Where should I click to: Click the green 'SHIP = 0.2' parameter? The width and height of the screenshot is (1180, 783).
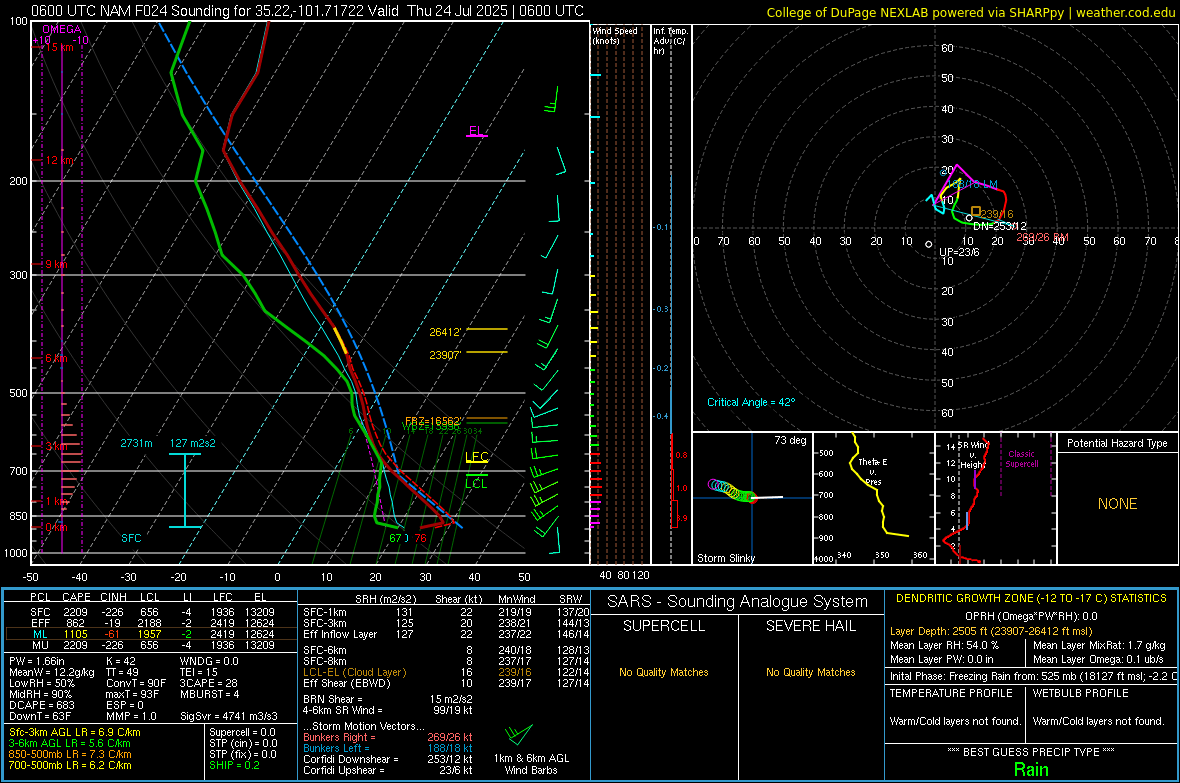pyautogui.click(x=234, y=765)
